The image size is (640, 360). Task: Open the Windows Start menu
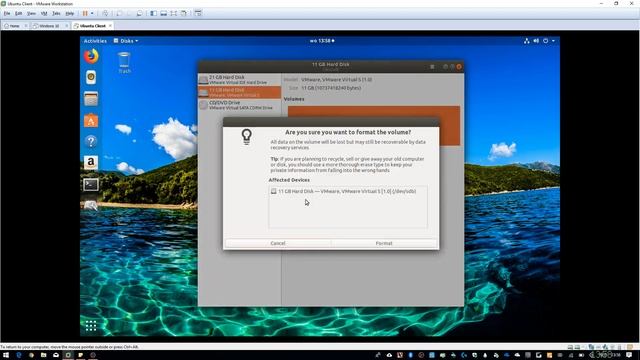pyautogui.click(x=6, y=355)
